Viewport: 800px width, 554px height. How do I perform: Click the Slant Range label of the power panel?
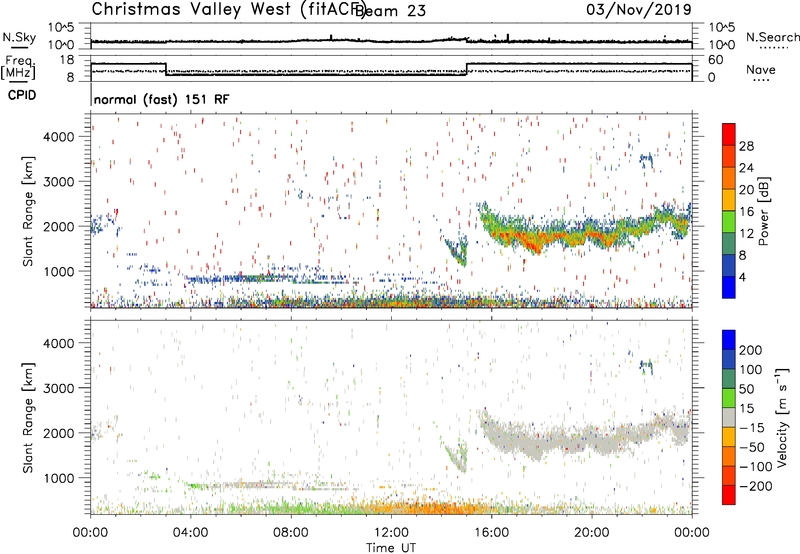pos(28,211)
